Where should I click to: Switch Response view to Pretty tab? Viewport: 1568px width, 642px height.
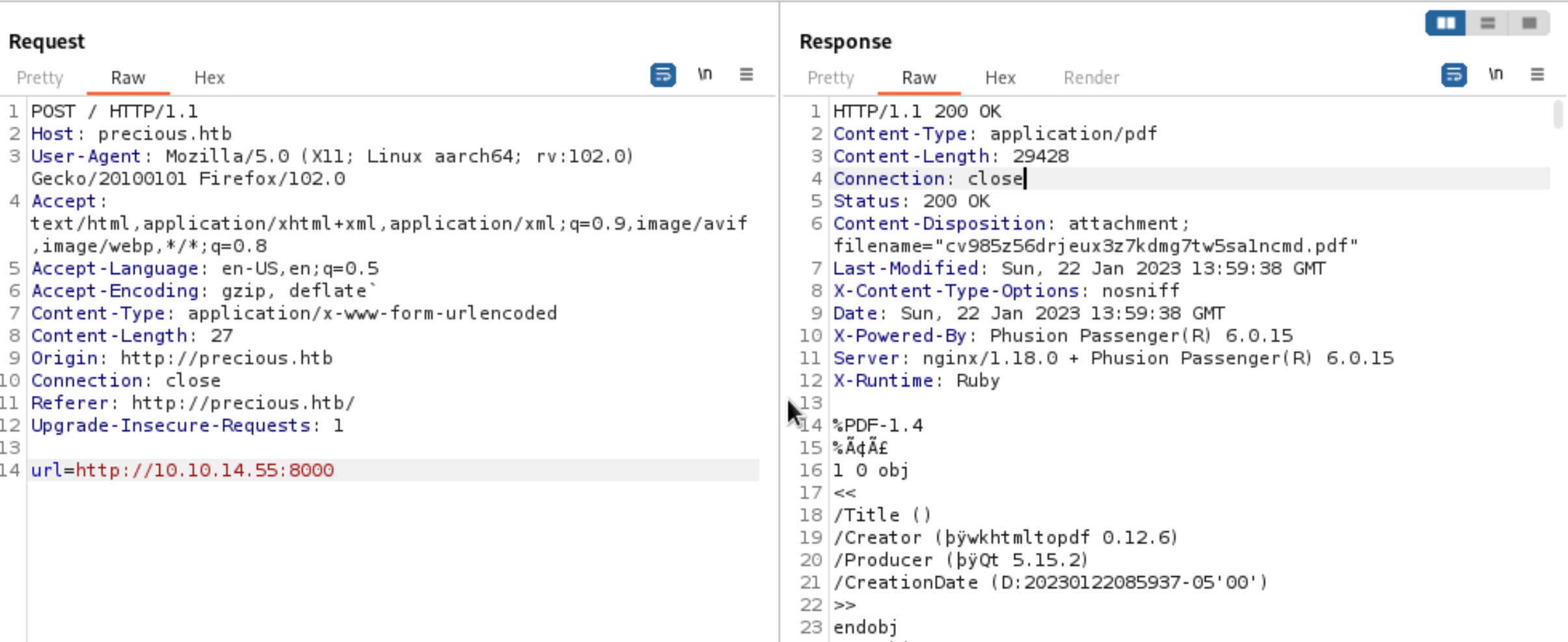(831, 78)
